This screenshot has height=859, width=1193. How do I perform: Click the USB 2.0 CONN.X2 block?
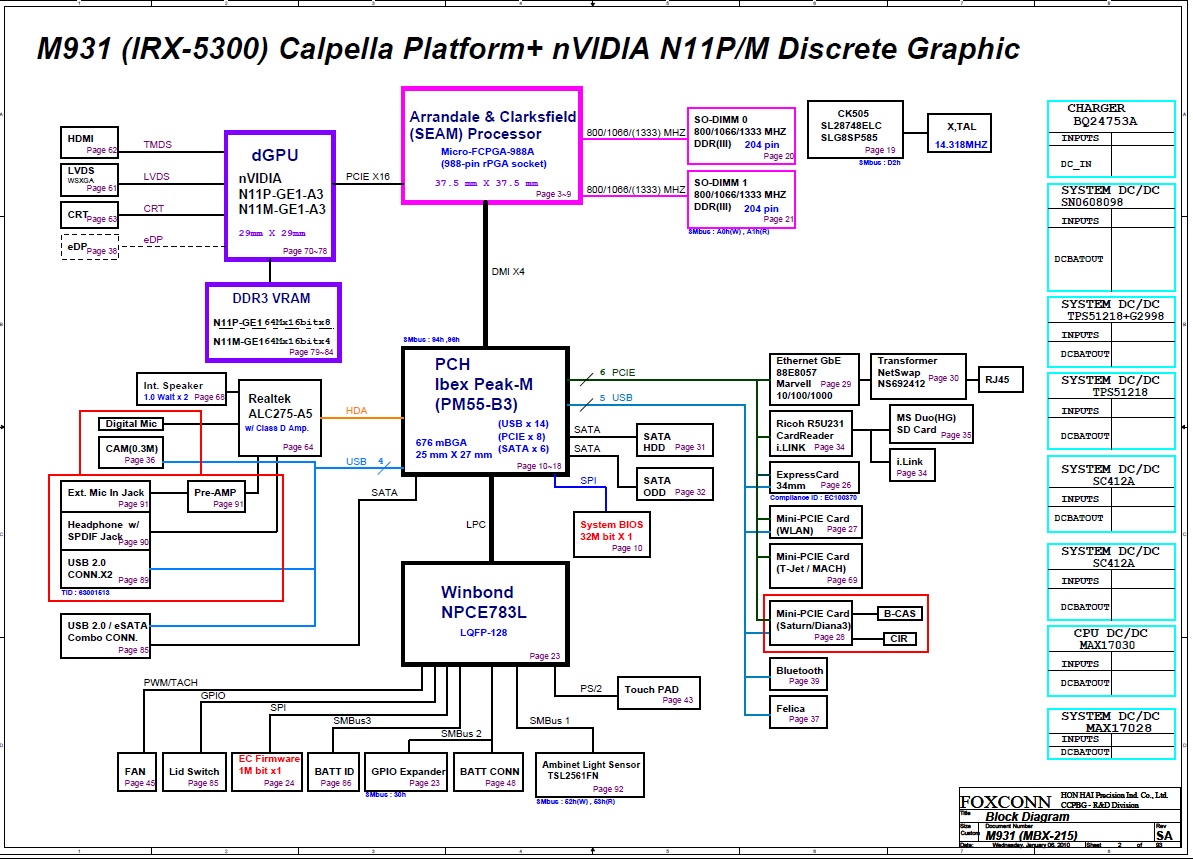105,568
